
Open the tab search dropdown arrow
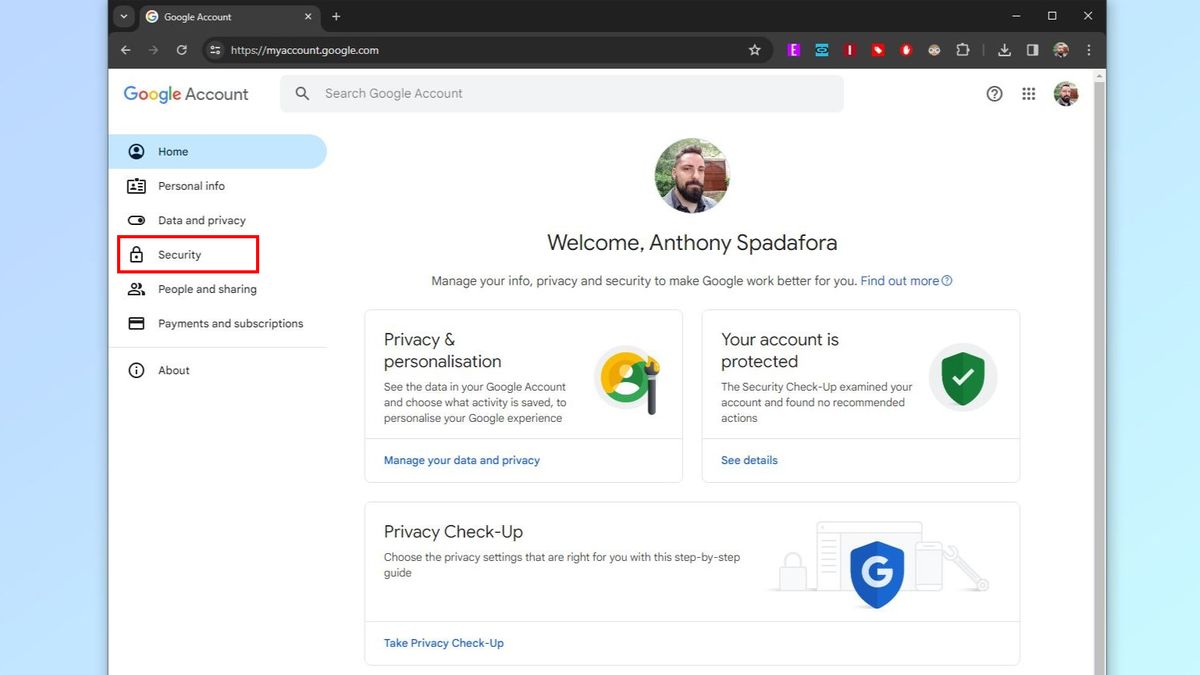122,16
